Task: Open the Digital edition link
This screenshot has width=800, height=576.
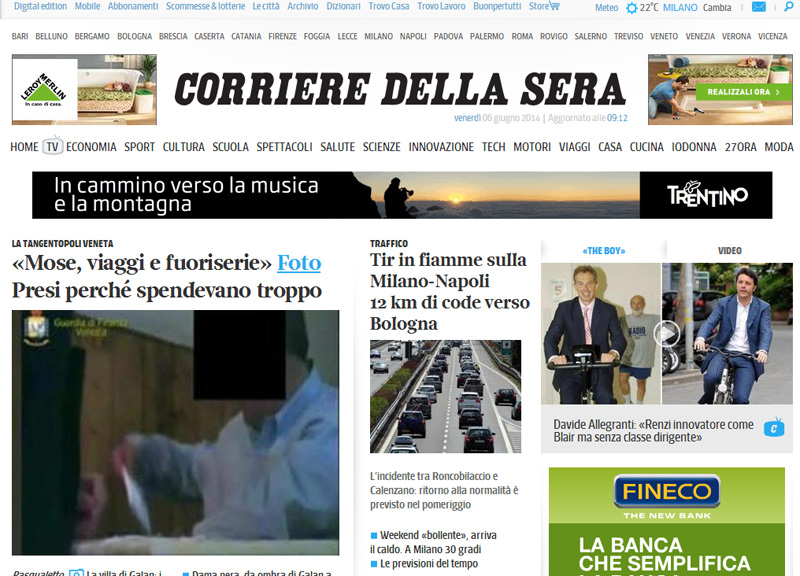Action: [x=41, y=6]
